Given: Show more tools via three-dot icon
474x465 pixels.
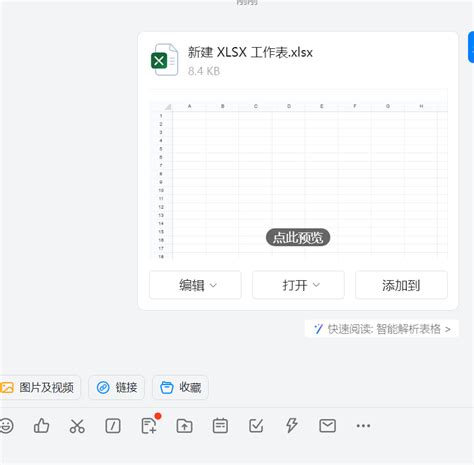Looking at the screenshot, I should pos(363,426).
